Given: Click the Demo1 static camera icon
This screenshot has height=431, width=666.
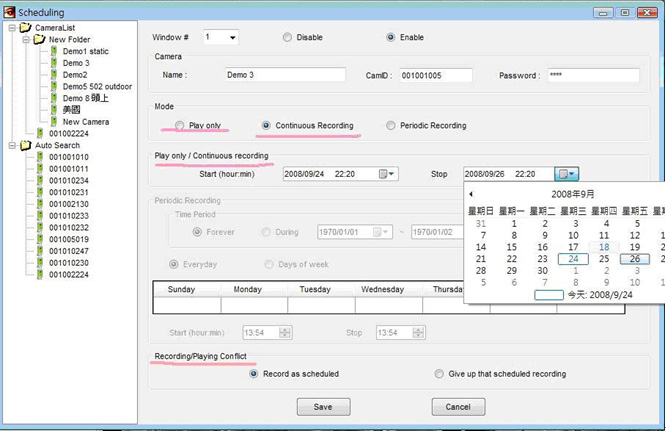Looking at the screenshot, I should 54,51.
